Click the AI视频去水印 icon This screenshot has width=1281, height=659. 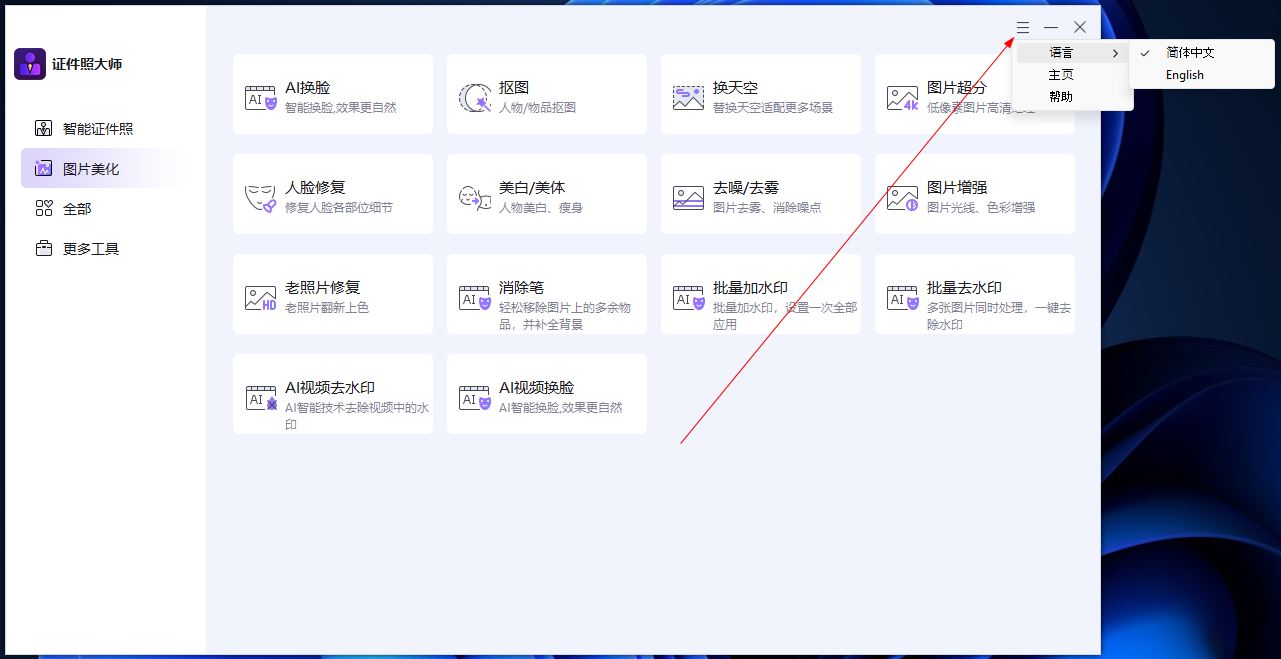coord(261,397)
